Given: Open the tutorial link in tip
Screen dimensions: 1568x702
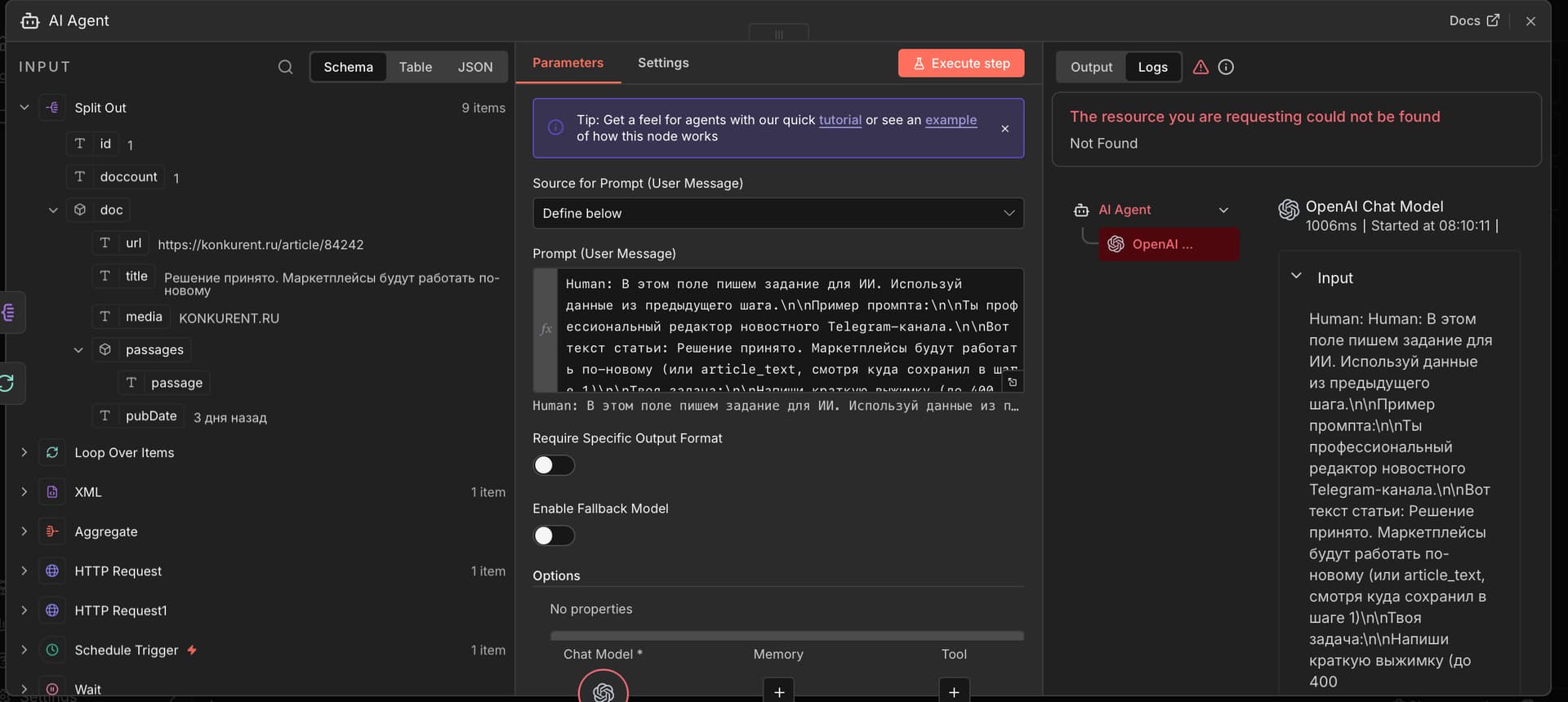Looking at the screenshot, I should point(840,120).
